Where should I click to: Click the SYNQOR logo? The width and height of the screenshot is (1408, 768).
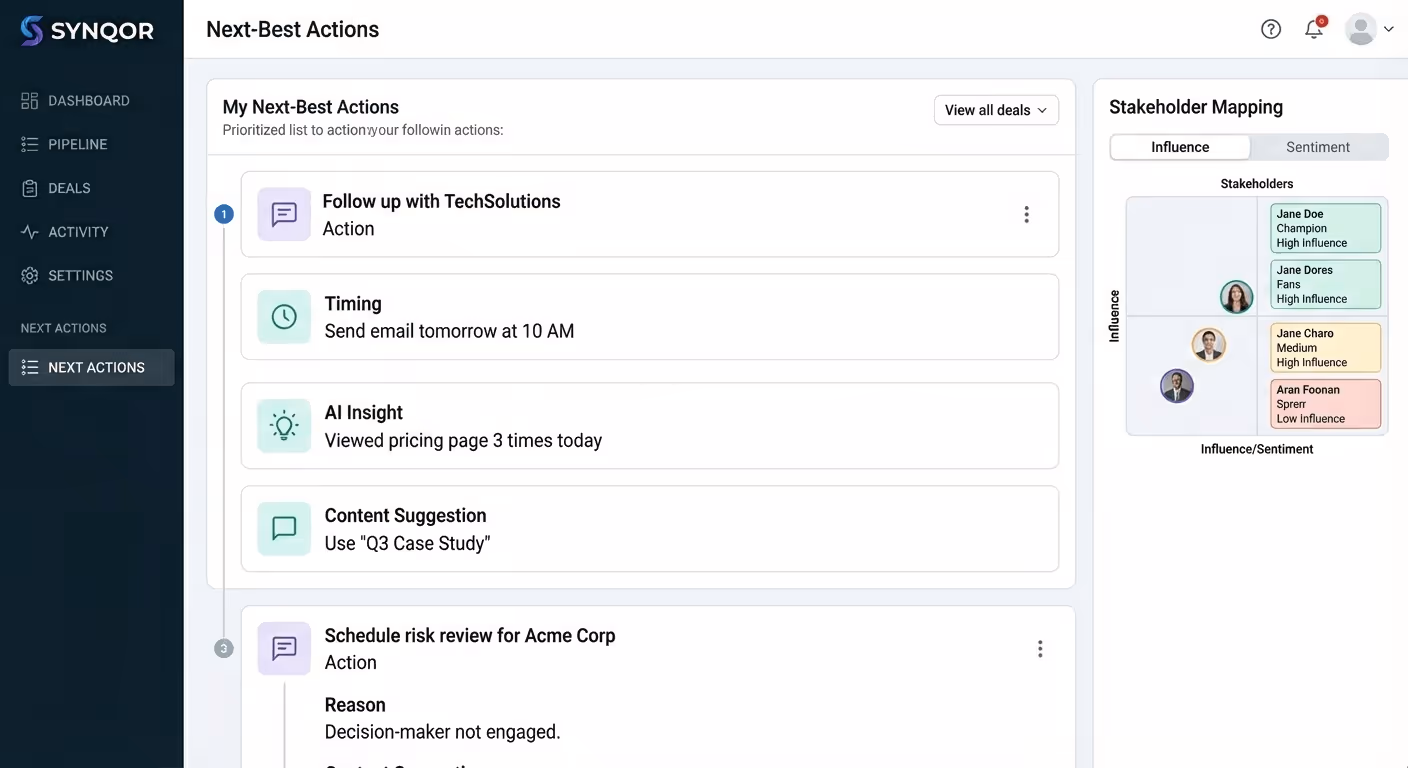[87, 31]
